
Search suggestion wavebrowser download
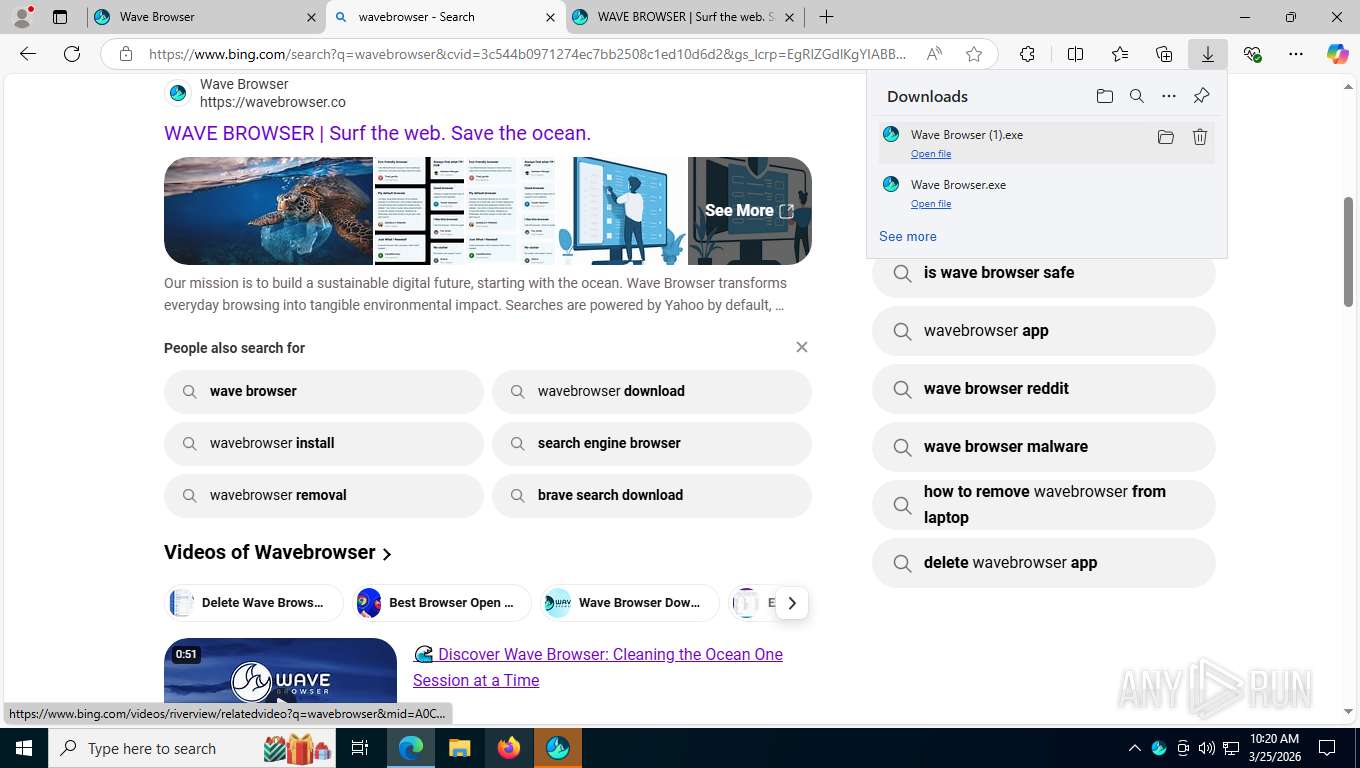coord(652,391)
